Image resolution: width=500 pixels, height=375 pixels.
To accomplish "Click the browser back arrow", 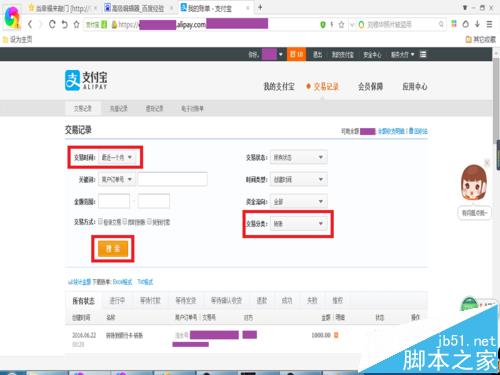I will [x=30, y=24].
